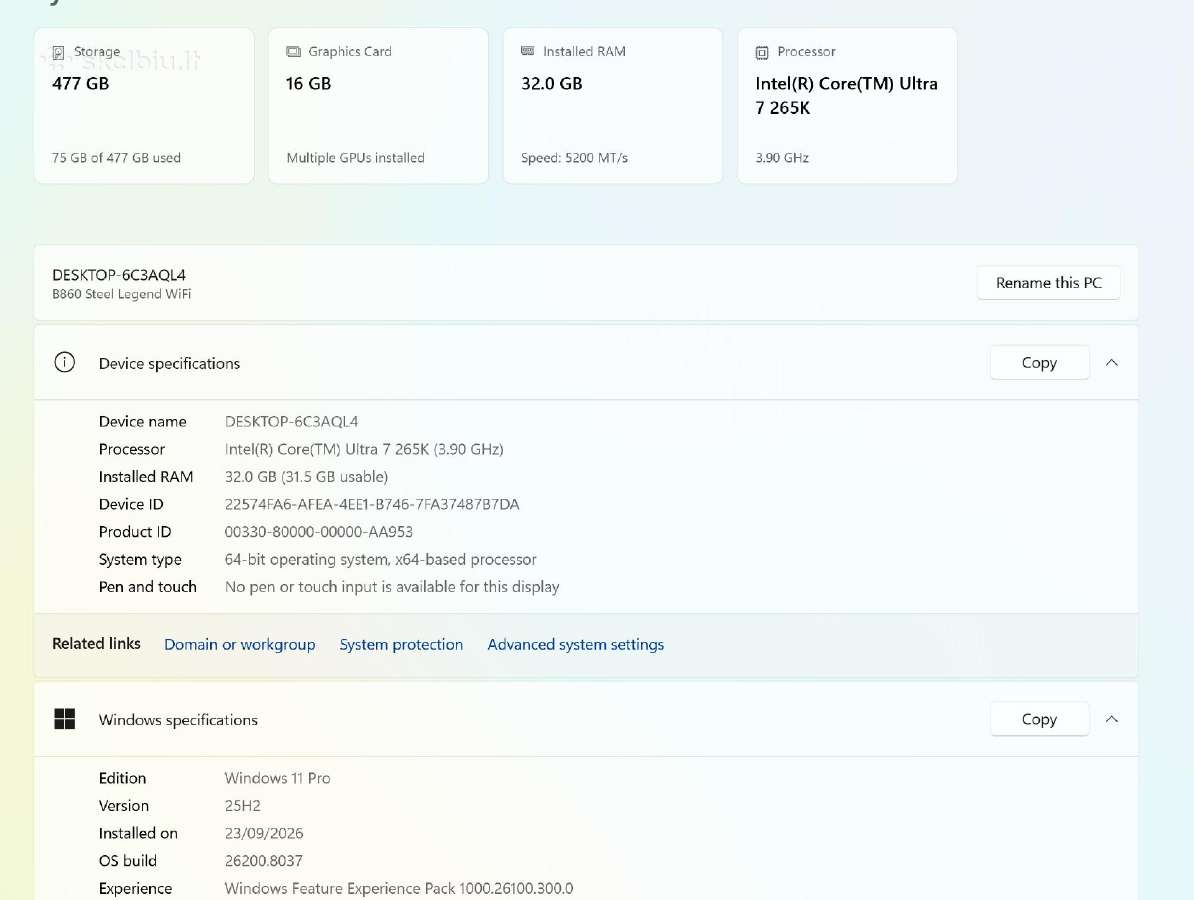Viewport: 1194px width, 900px height.
Task: Open the Installed RAM 32.0 GB card
Action: click(x=613, y=106)
